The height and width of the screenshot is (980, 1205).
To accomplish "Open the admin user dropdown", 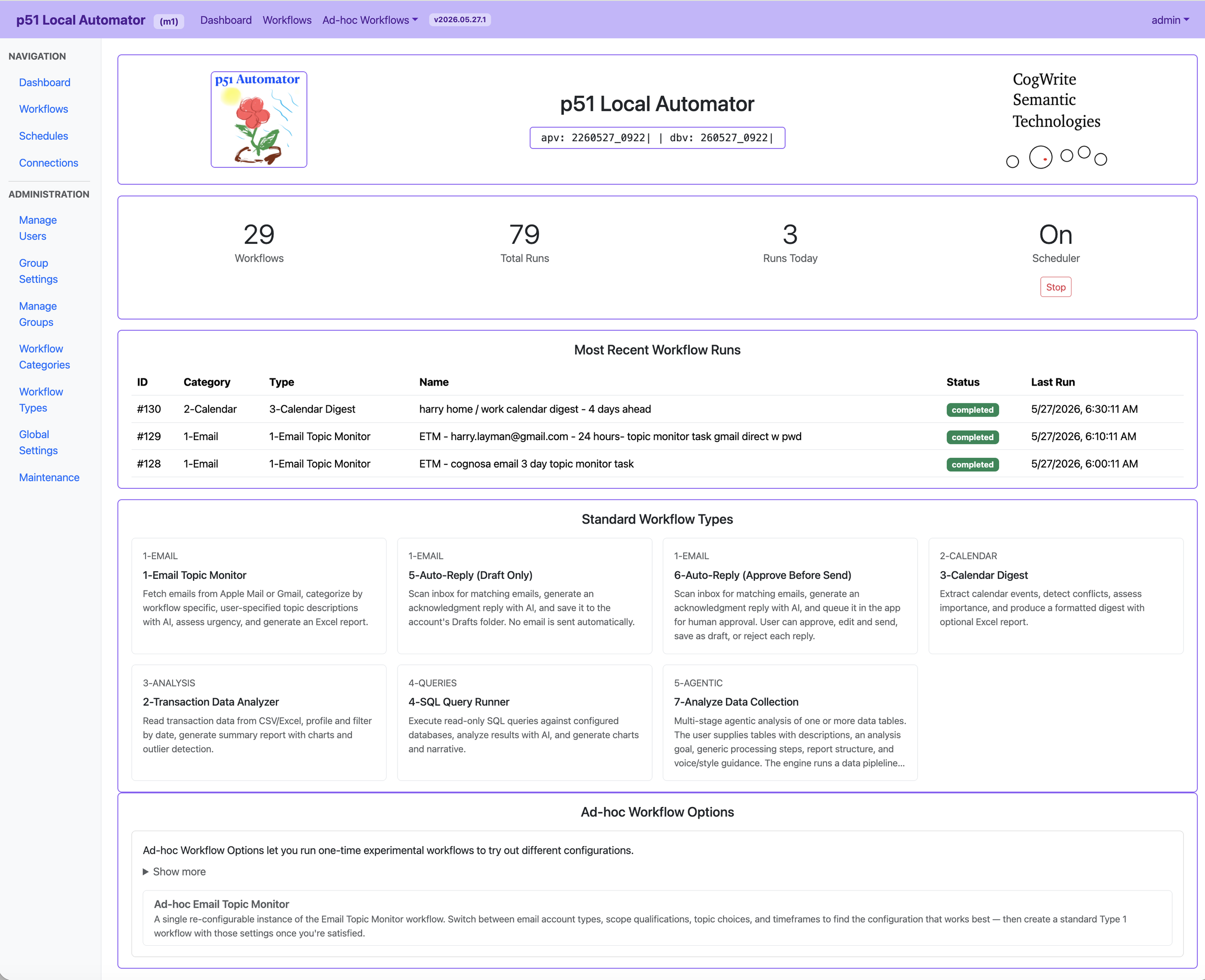I will [x=1170, y=20].
